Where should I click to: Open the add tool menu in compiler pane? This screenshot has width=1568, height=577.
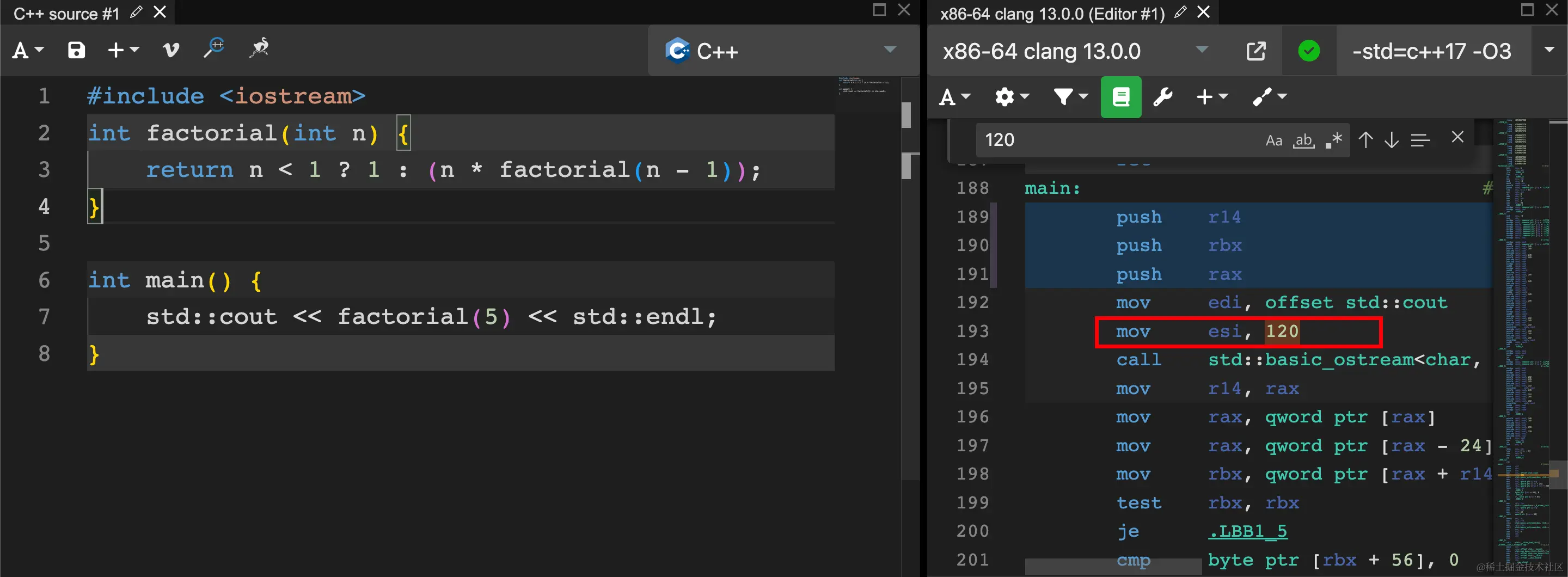[x=1269, y=97]
